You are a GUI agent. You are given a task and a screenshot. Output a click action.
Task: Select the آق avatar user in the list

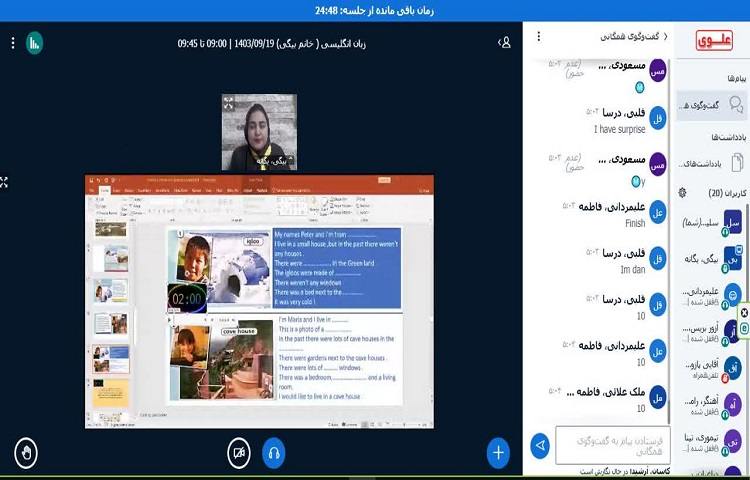pos(712,369)
